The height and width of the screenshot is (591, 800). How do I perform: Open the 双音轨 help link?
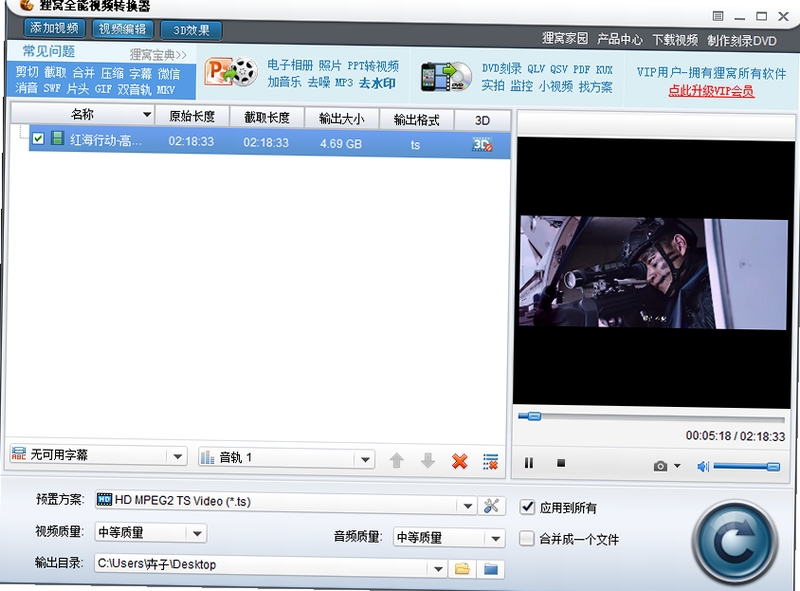coord(134,89)
